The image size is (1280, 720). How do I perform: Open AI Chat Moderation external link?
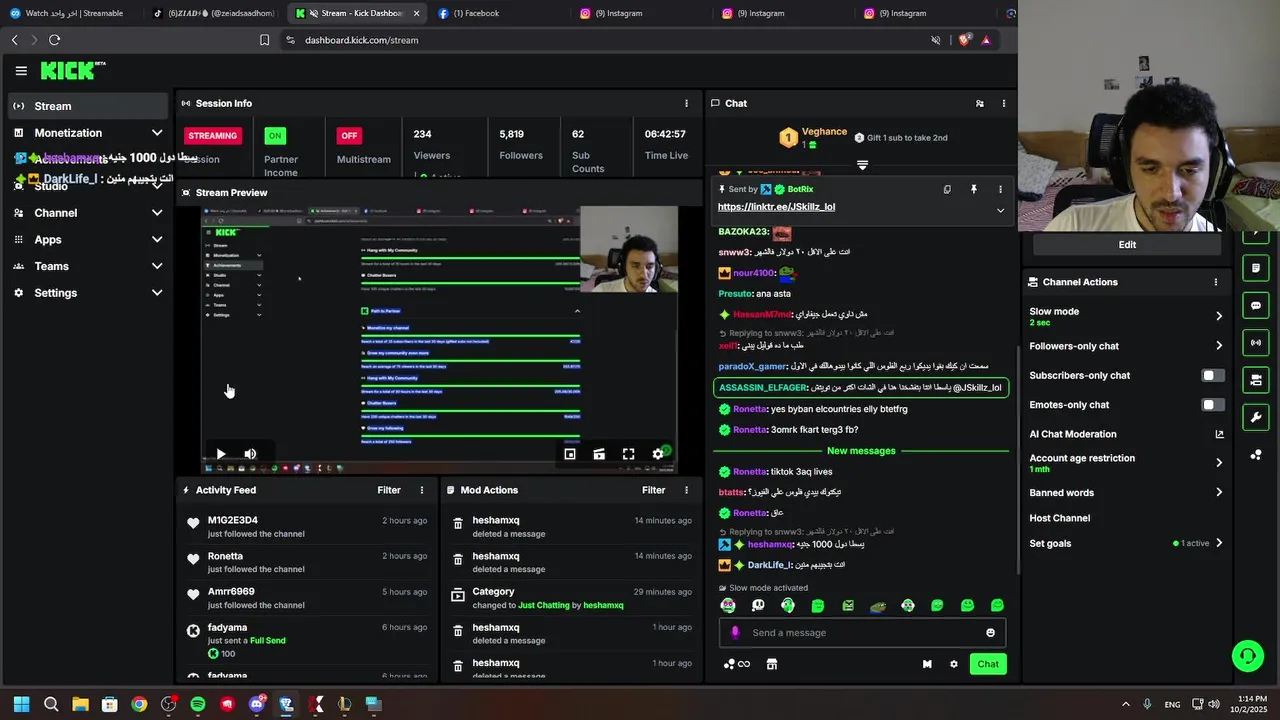(x=1219, y=434)
